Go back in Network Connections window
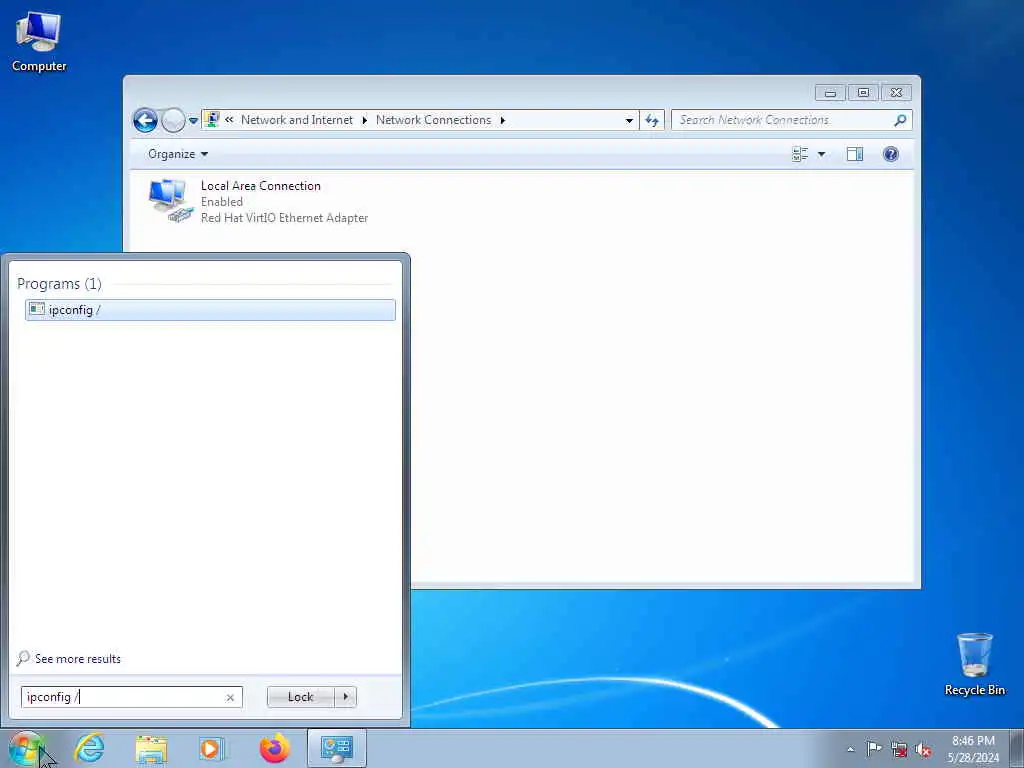This screenshot has height=768, width=1024. point(145,120)
